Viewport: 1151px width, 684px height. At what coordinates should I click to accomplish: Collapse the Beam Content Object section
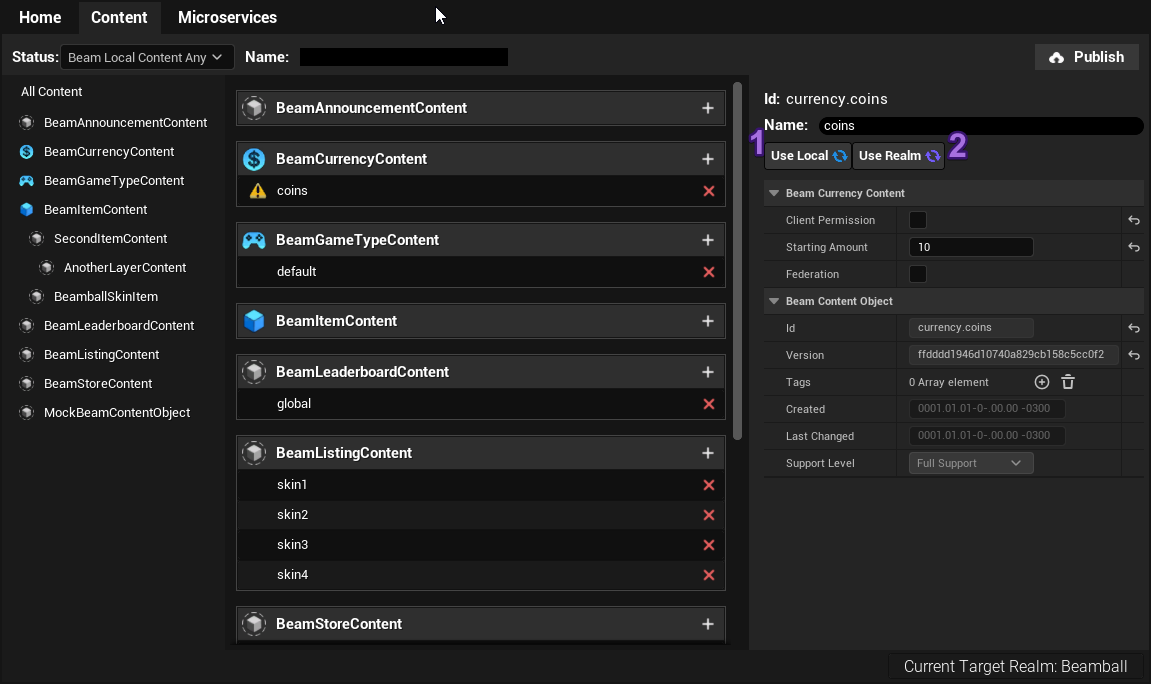click(774, 301)
